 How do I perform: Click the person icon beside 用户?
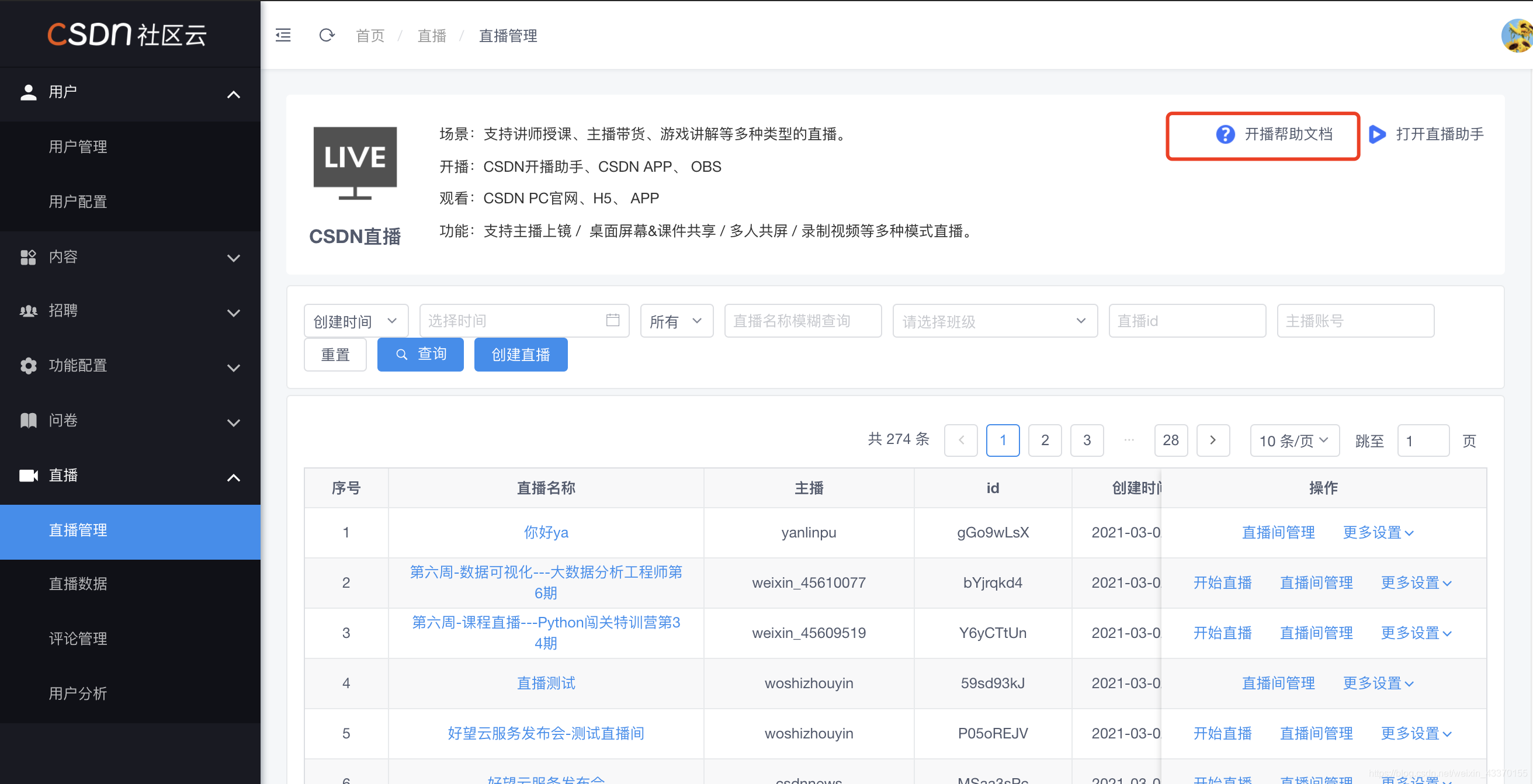click(x=28, y=92)
